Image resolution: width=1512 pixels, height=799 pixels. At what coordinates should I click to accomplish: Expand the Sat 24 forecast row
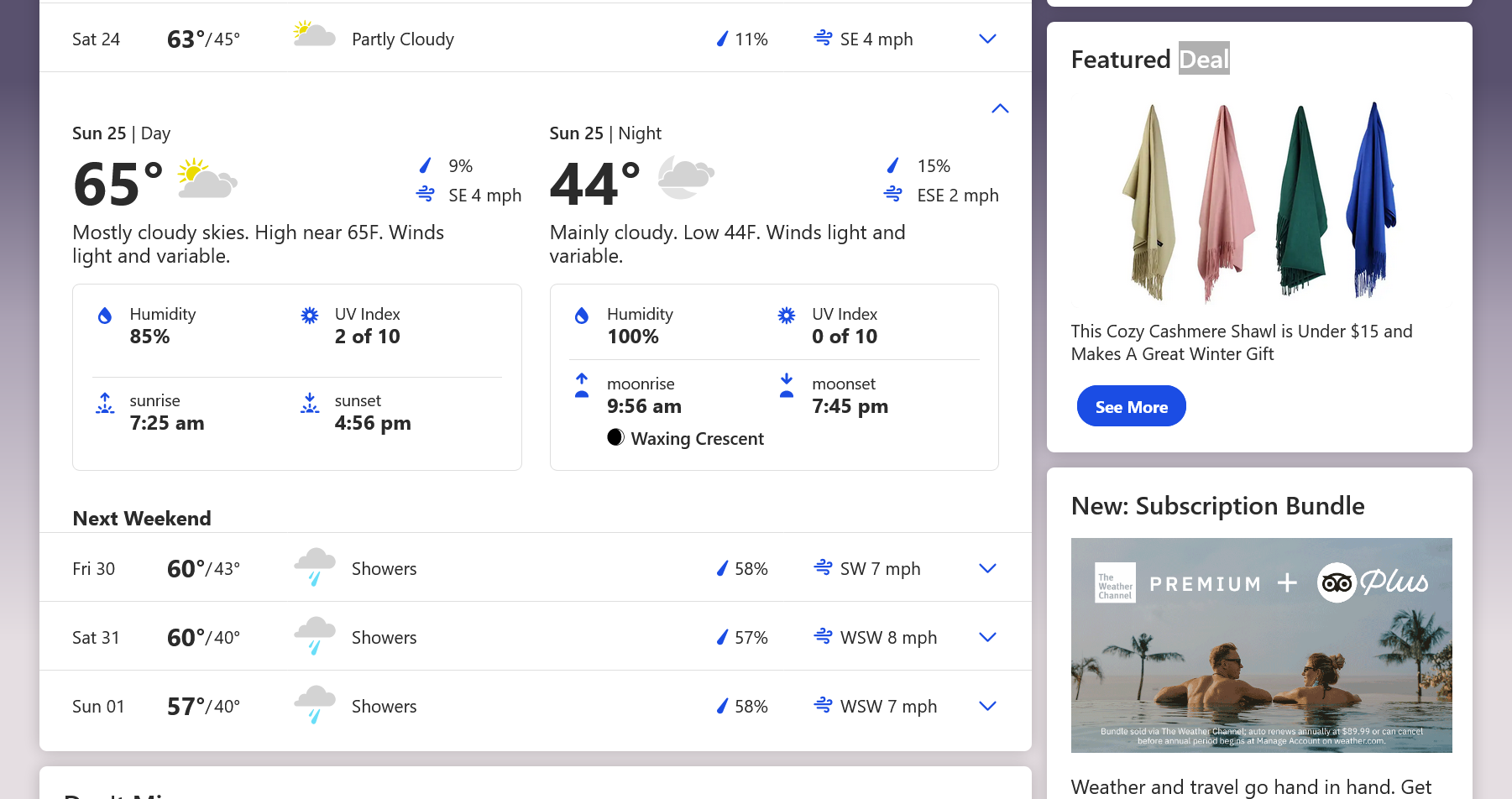coord(987,39)
